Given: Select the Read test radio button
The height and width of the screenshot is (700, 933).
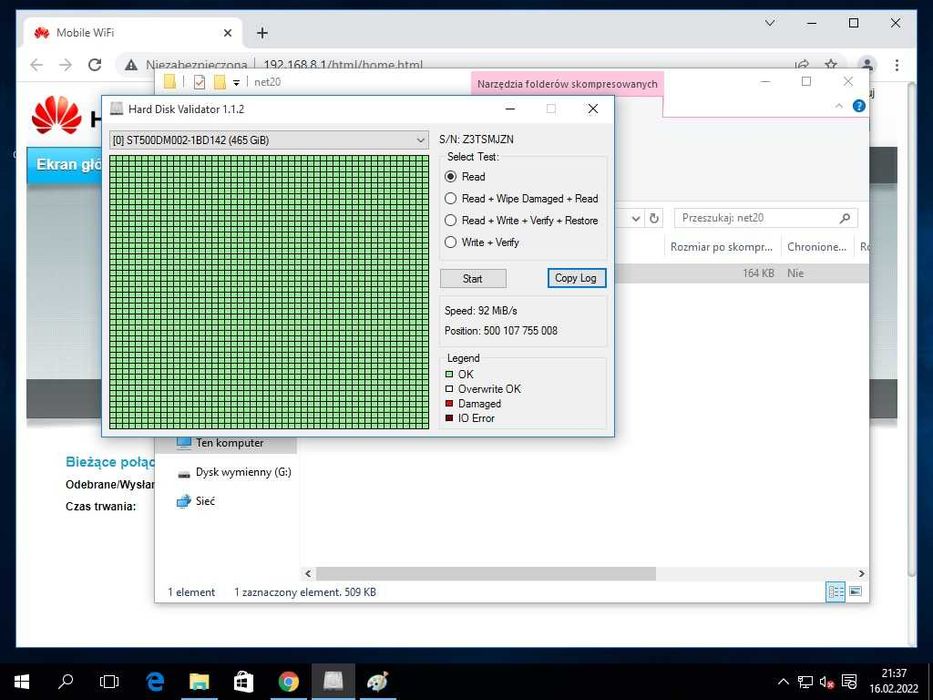Looking at the screenshot, I should point(450,177).
